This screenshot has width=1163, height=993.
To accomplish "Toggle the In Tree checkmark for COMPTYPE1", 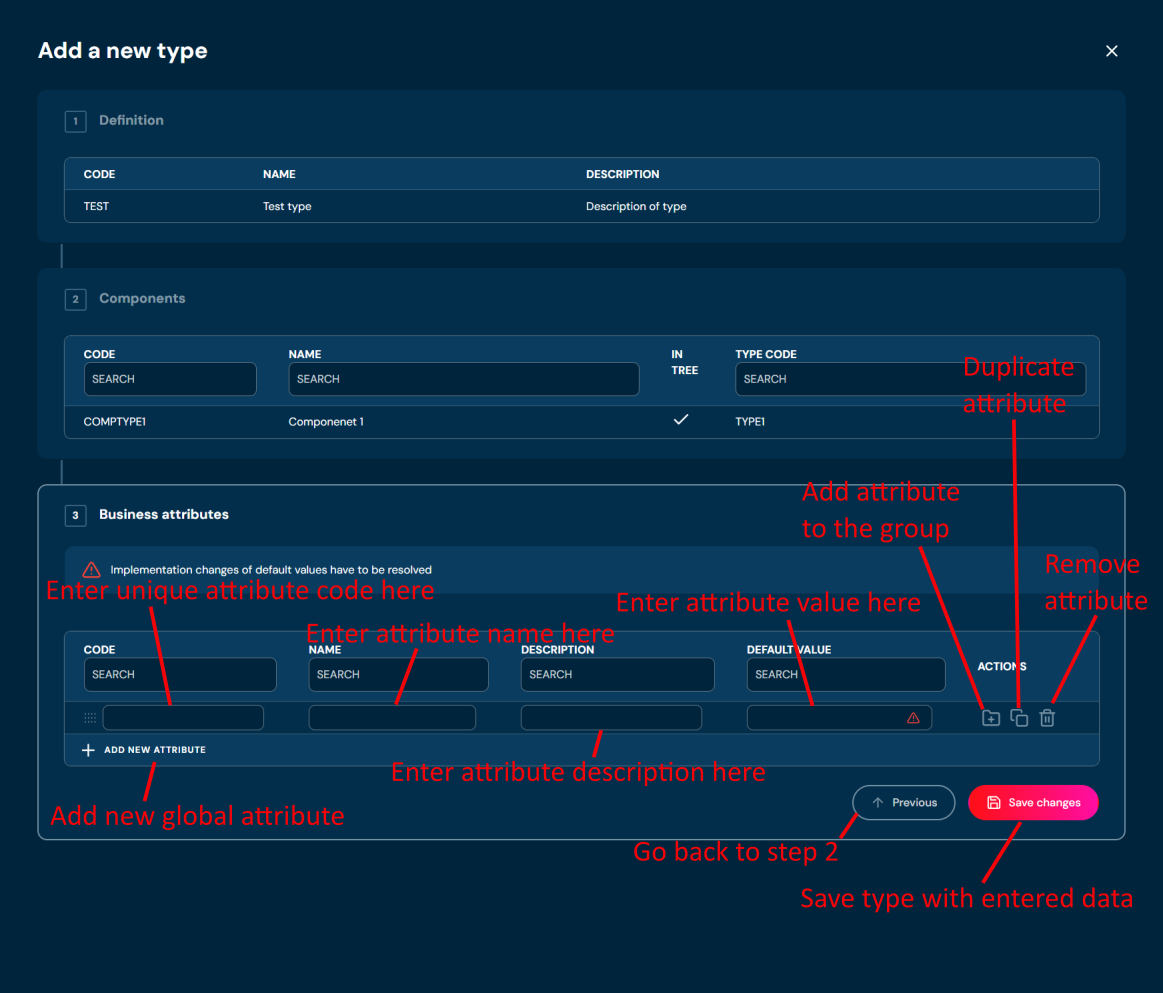I will (681, 420).
